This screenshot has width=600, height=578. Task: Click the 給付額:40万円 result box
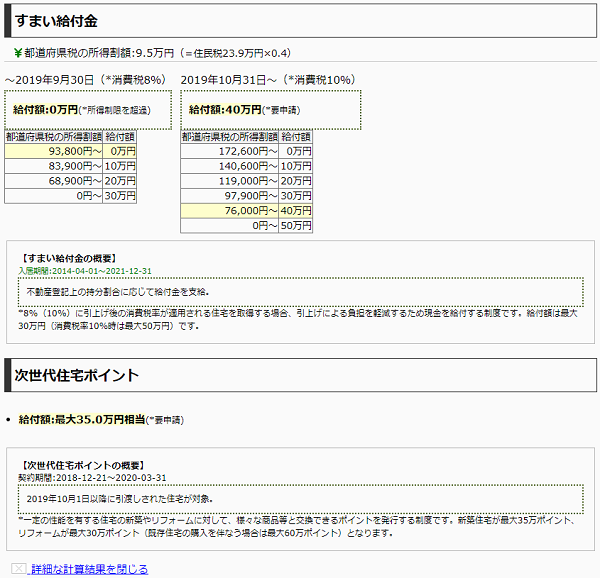[x=271, y=110]
